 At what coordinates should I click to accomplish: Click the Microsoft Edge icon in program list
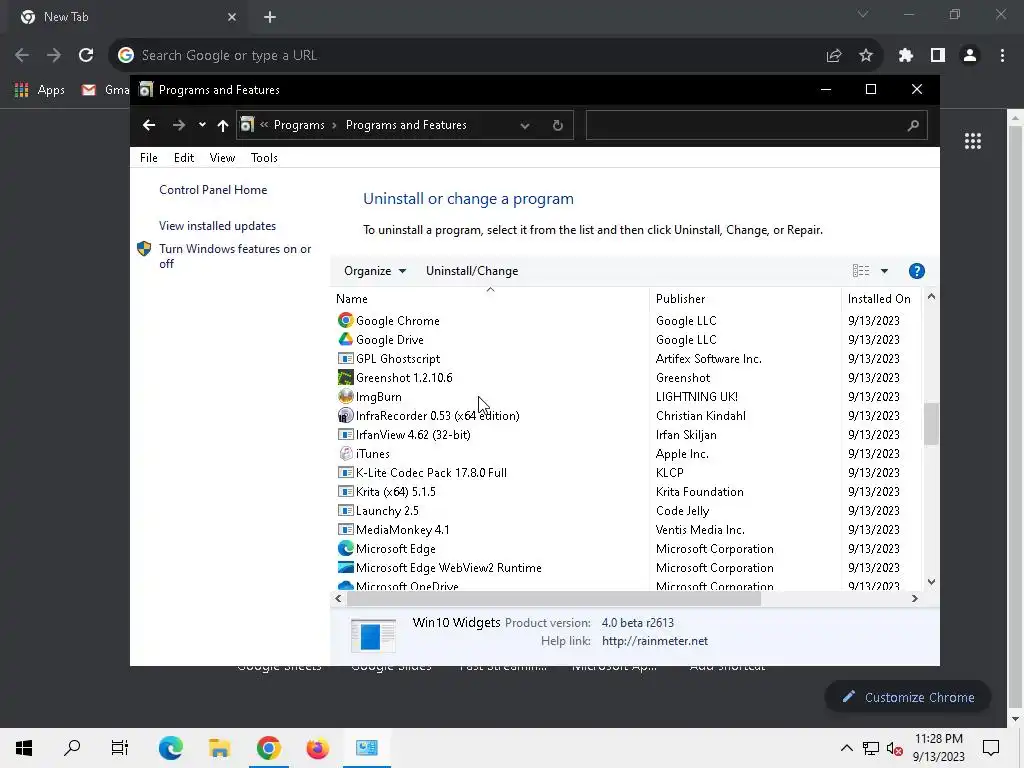click(345, 548)
